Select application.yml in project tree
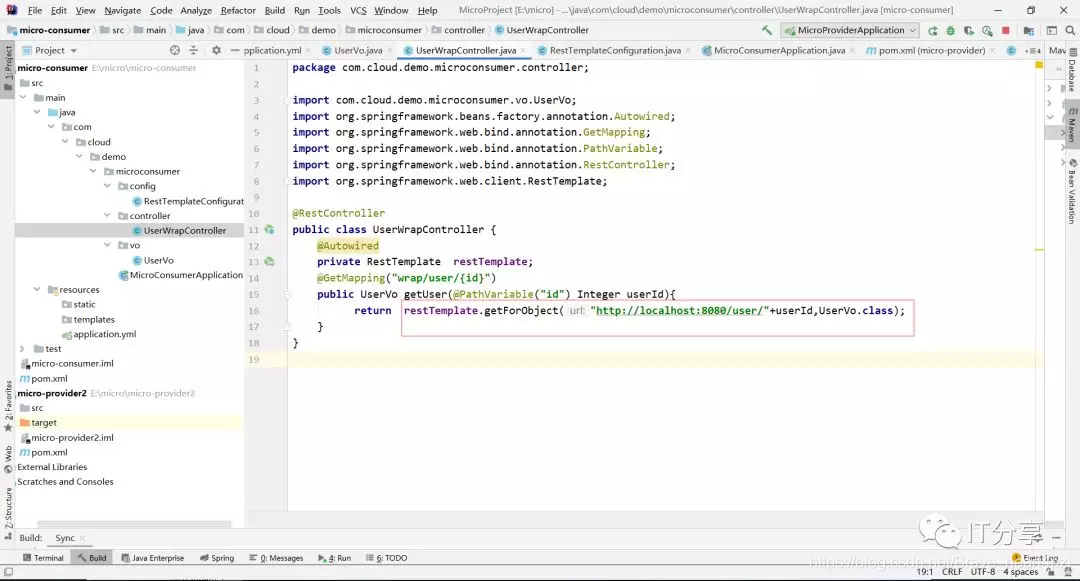Screen dimensions: 1080x581 click(104, 334)
